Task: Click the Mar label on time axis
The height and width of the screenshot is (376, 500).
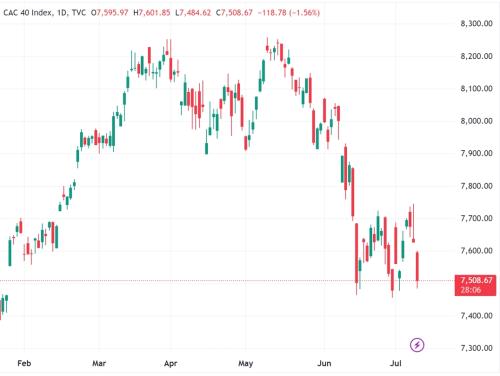Action: pyautogui.click(x=99, y=363)
